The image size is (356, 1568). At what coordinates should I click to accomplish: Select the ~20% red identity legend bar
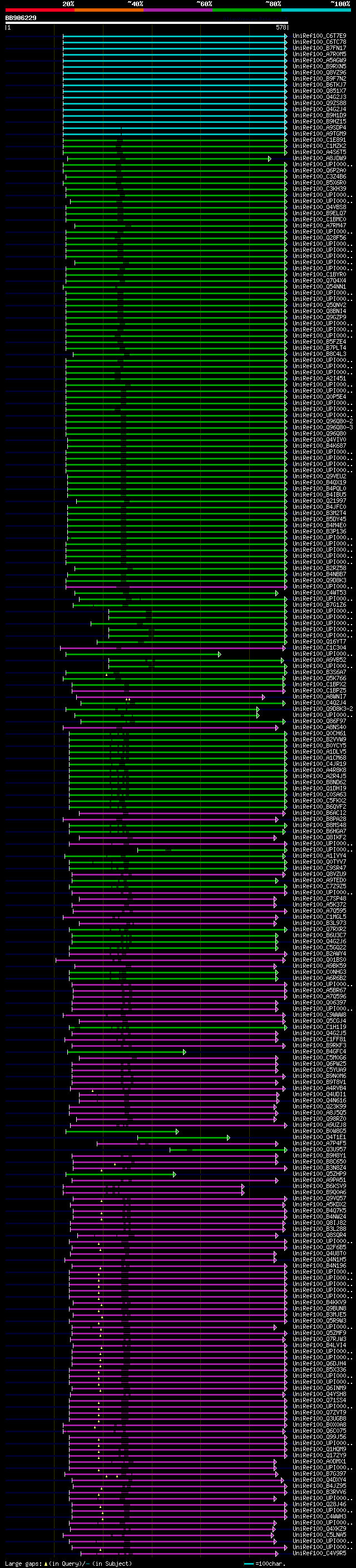(39, 10)
